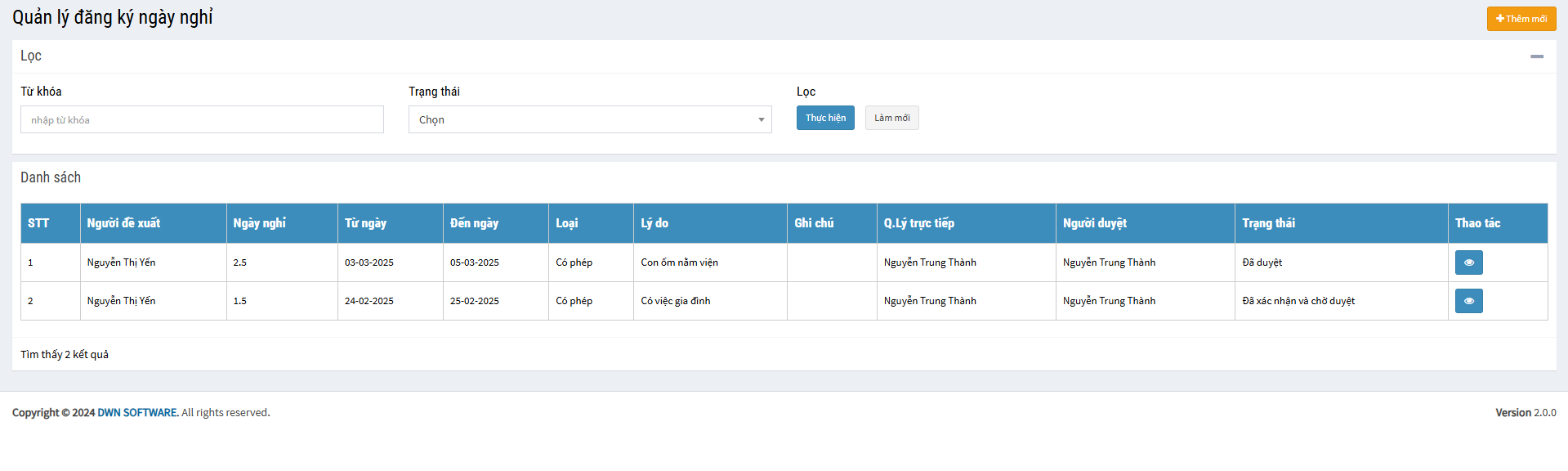The height and width of the screenshot is (471, 1568).
Task: Select the Đã duyệt status cell
Action: (x=1262, y=262)
